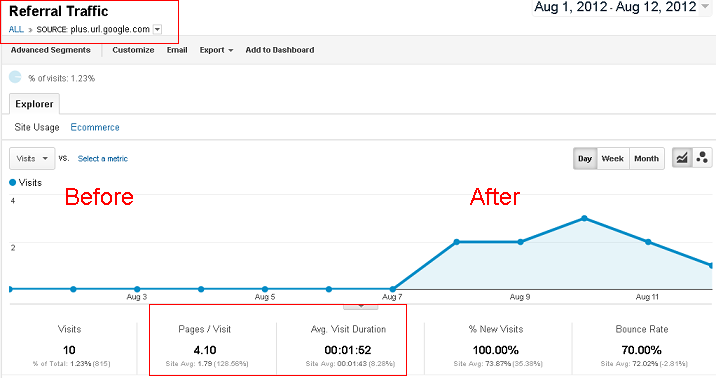Switch to the Ecommerce subtab
This screenshot has height=378, width=716.
(95, 127)
